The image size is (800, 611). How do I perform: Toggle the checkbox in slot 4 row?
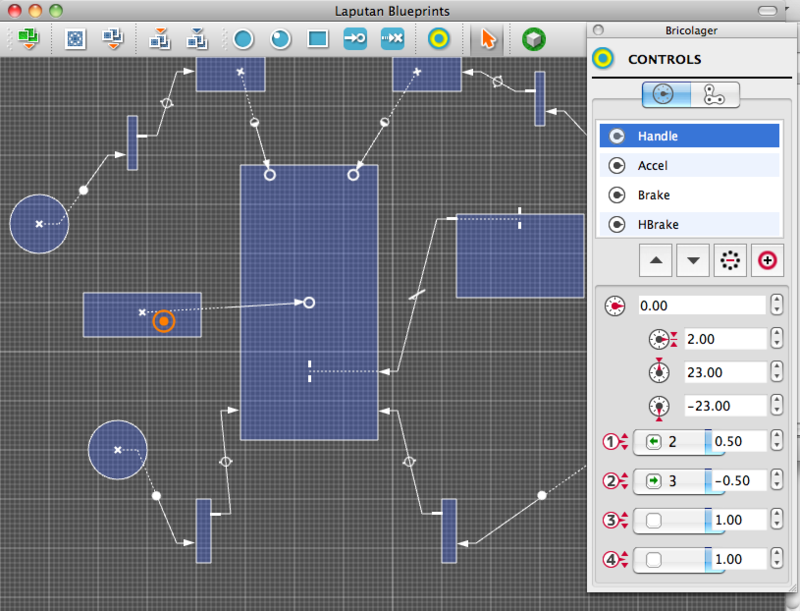pyautogui.click(x=654, y=559)
